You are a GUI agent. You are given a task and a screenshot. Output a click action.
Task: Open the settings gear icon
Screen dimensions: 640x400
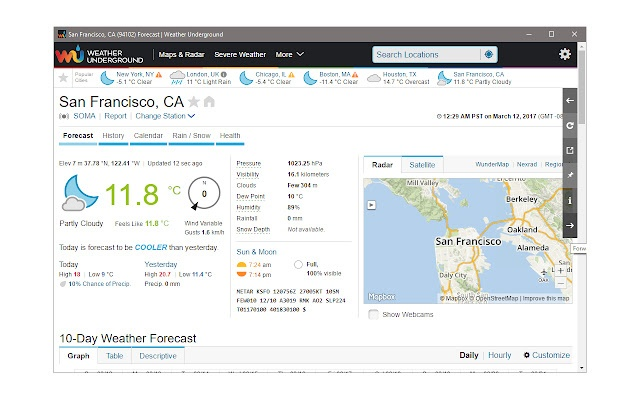[565, 54]
